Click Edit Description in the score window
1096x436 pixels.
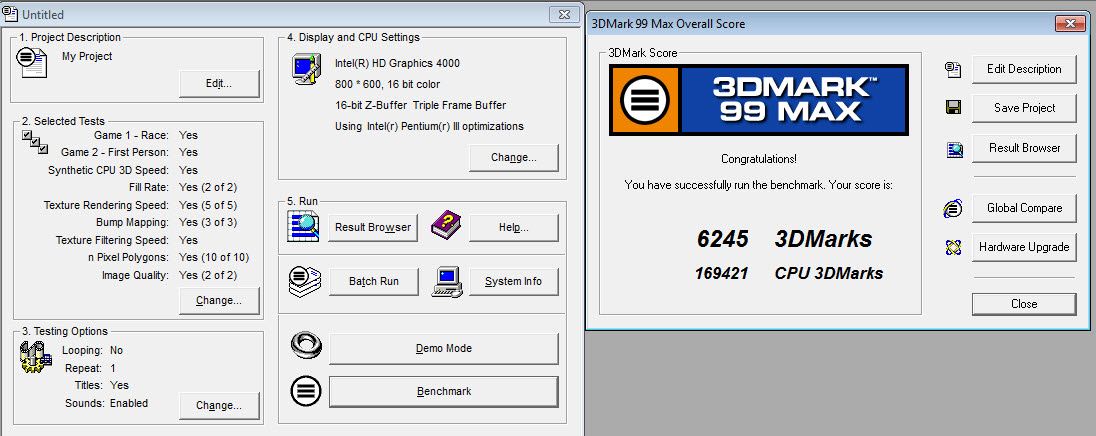point(1024,69)
